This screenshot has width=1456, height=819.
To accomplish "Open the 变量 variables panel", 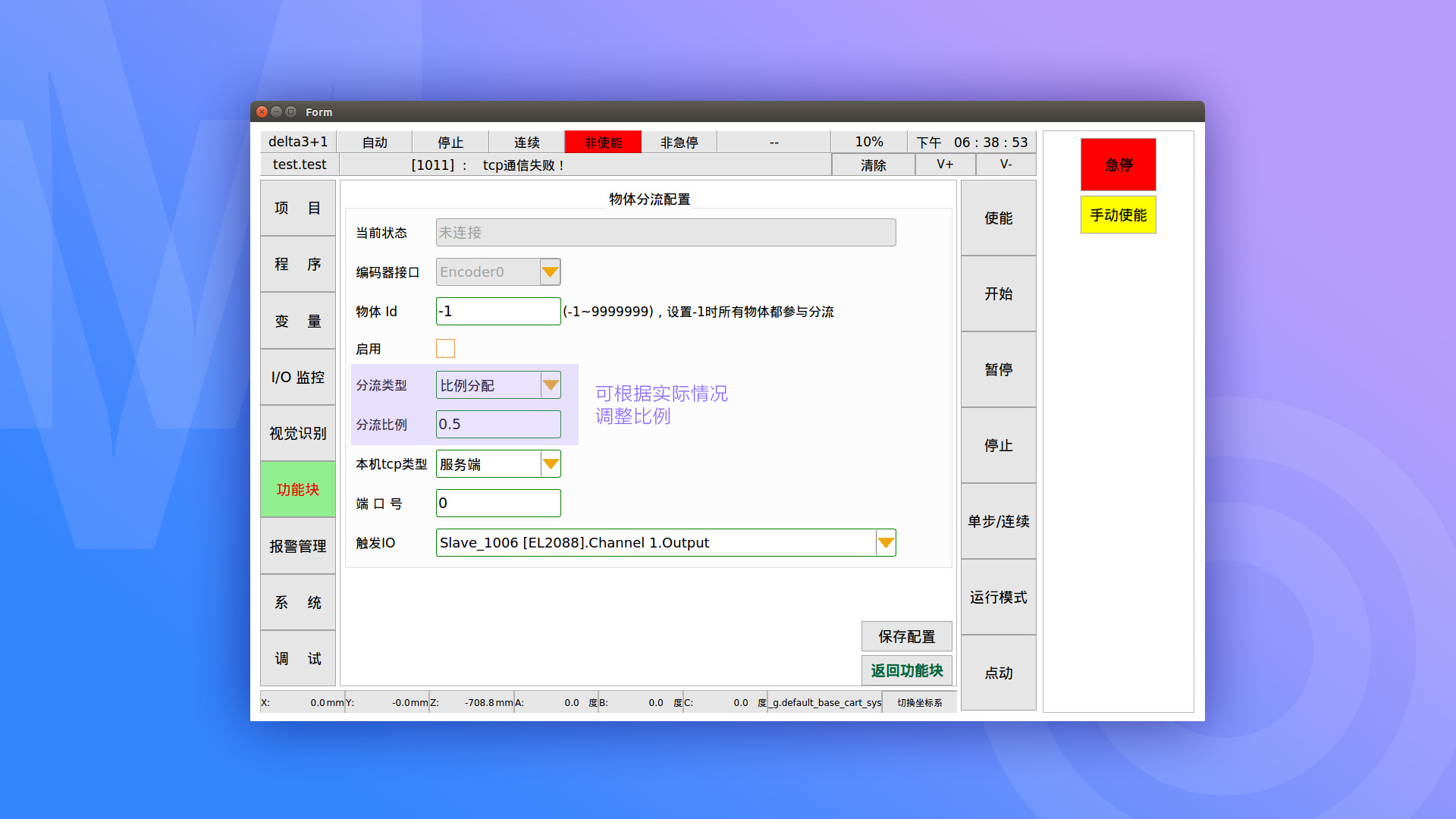I will (297, 321).
